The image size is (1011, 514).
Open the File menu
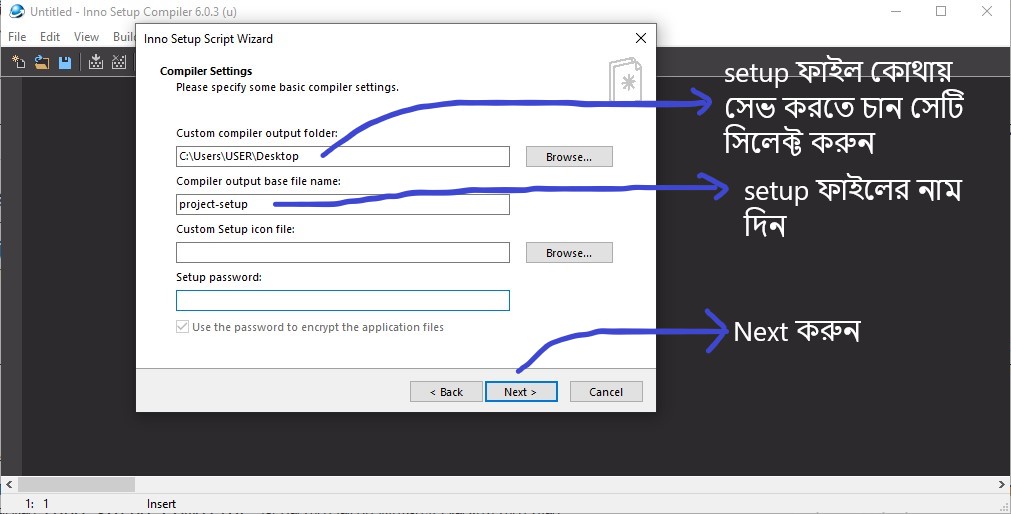tap(17, 37)
